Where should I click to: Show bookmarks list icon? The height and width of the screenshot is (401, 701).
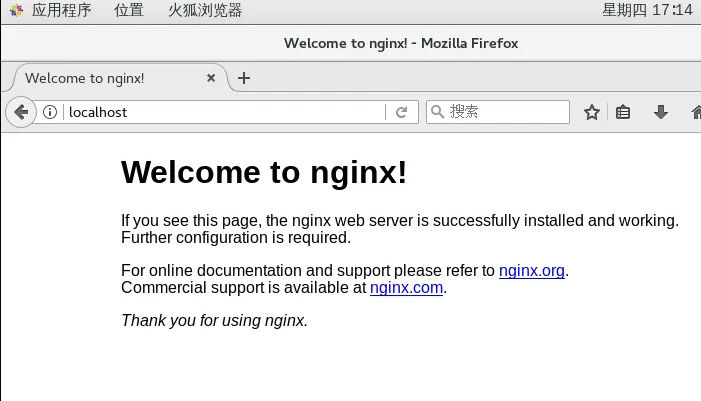coord(623,112)
